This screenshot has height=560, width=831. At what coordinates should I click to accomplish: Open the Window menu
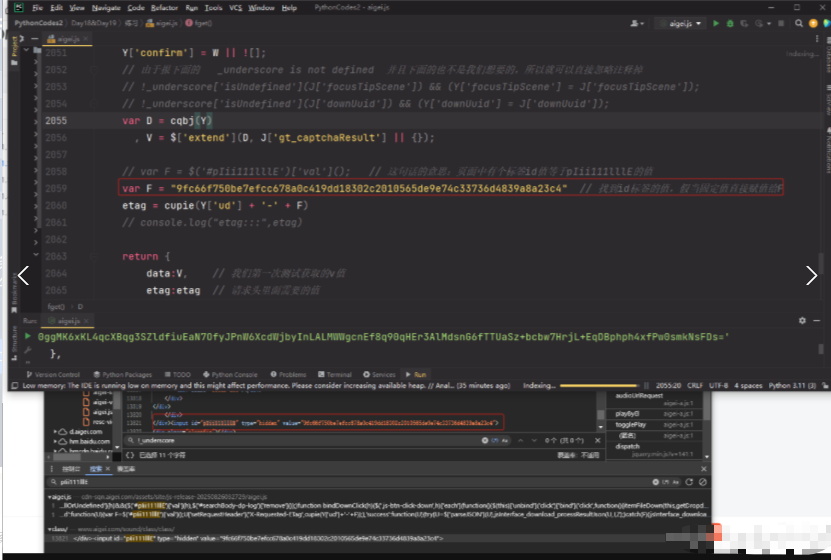click(x=261, y=8)
